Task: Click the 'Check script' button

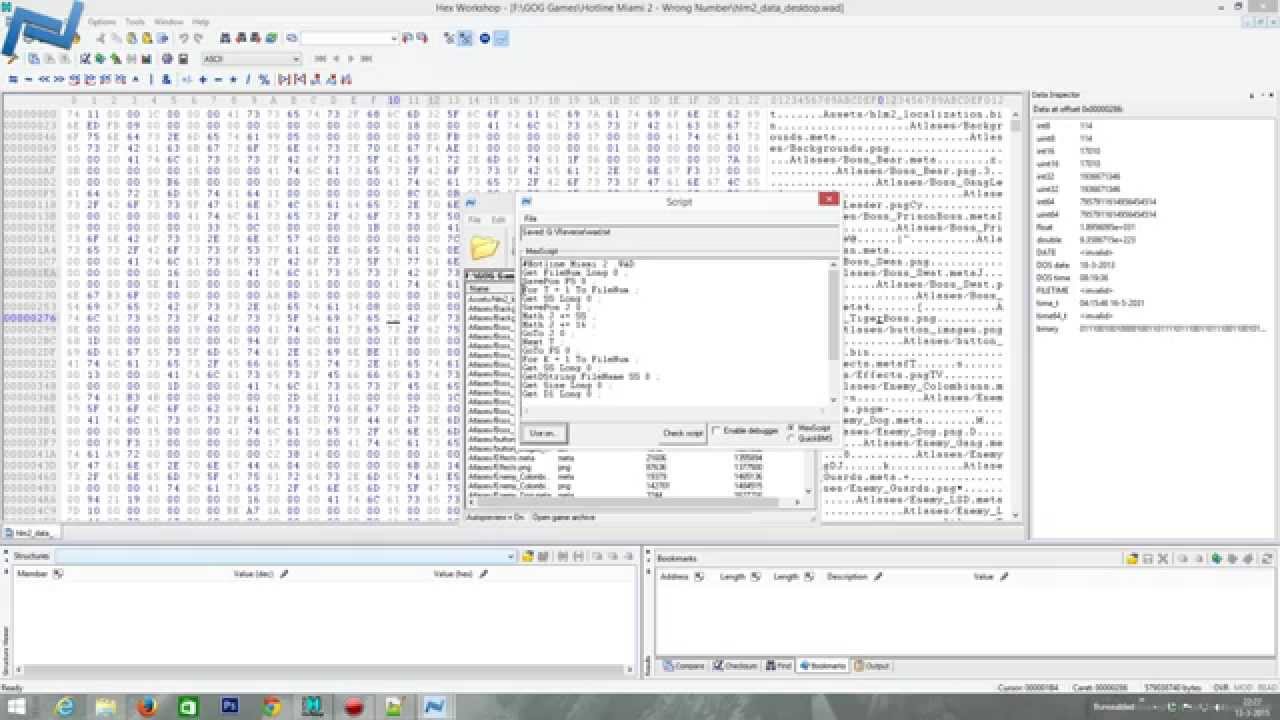Action: pos(683,433)
